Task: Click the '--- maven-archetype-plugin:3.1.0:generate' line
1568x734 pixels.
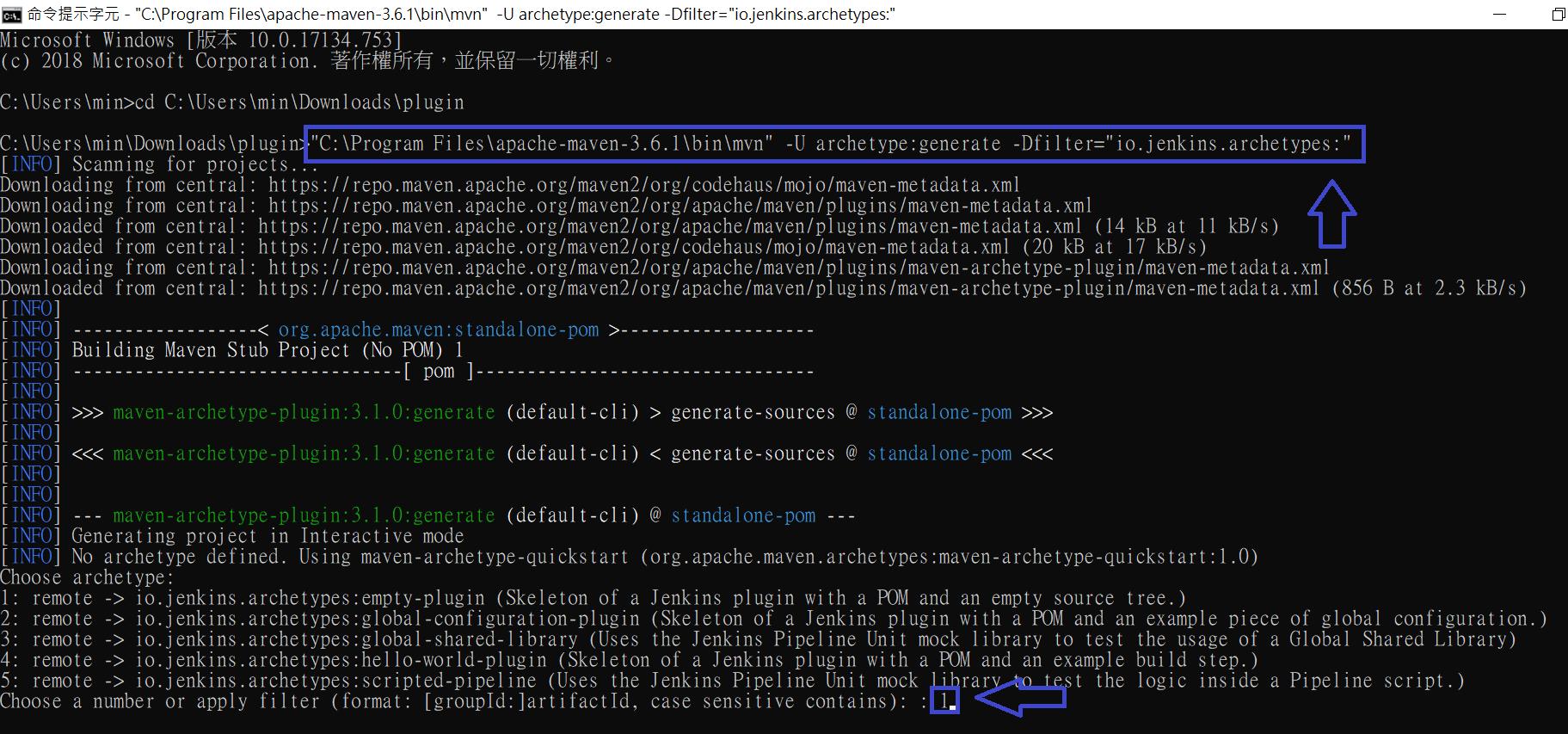Action: coord(427,515)
